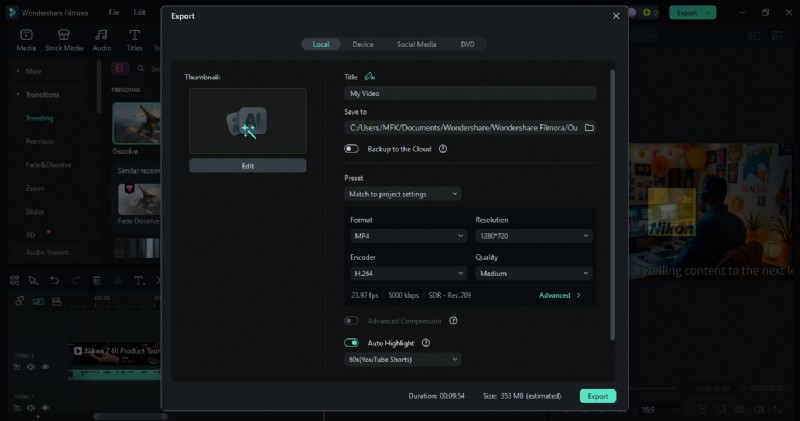This screenshot has height=421, width=800.
Task: Click the AI title generator icon
Action: pyautogui.click(x=370, y=76)
